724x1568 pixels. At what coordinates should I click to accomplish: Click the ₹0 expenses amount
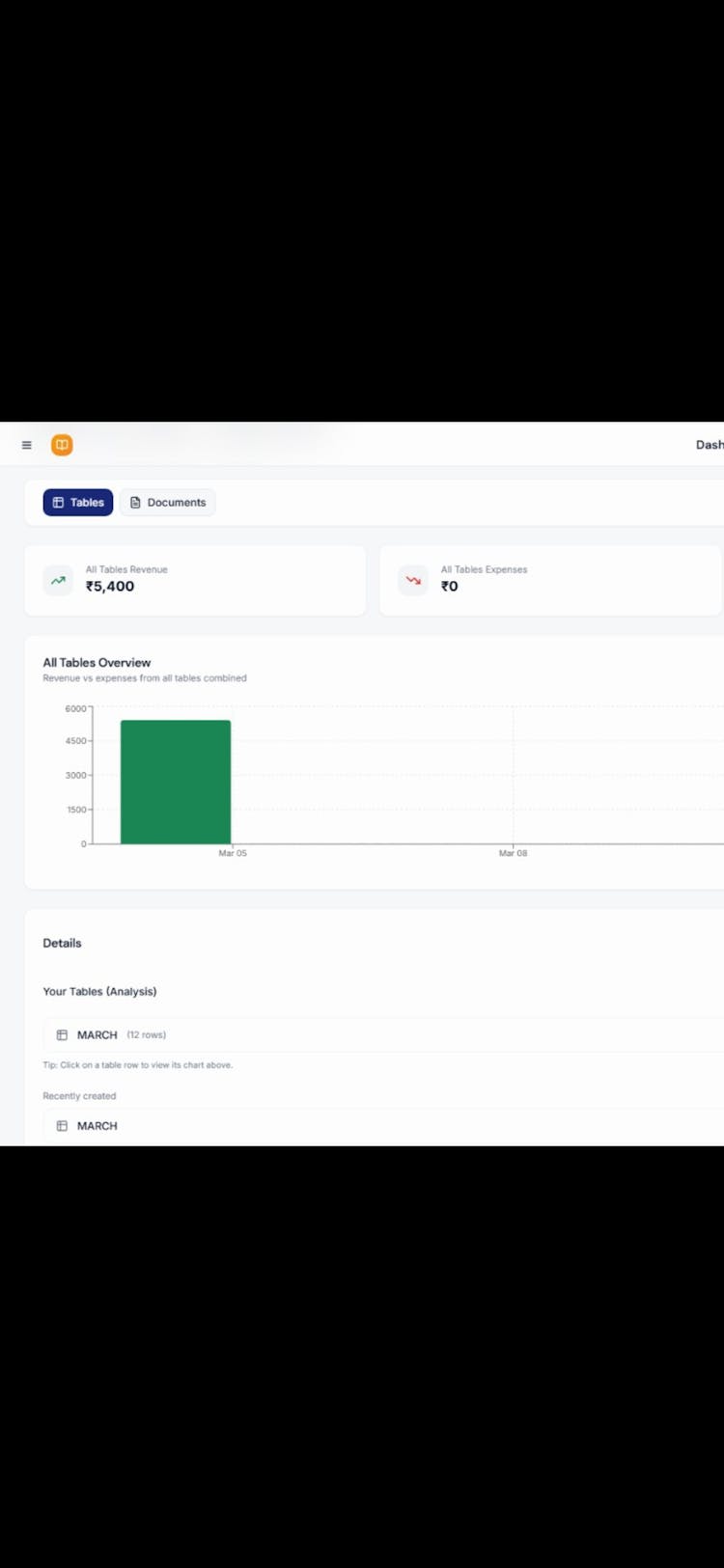(x=450, y=587)
